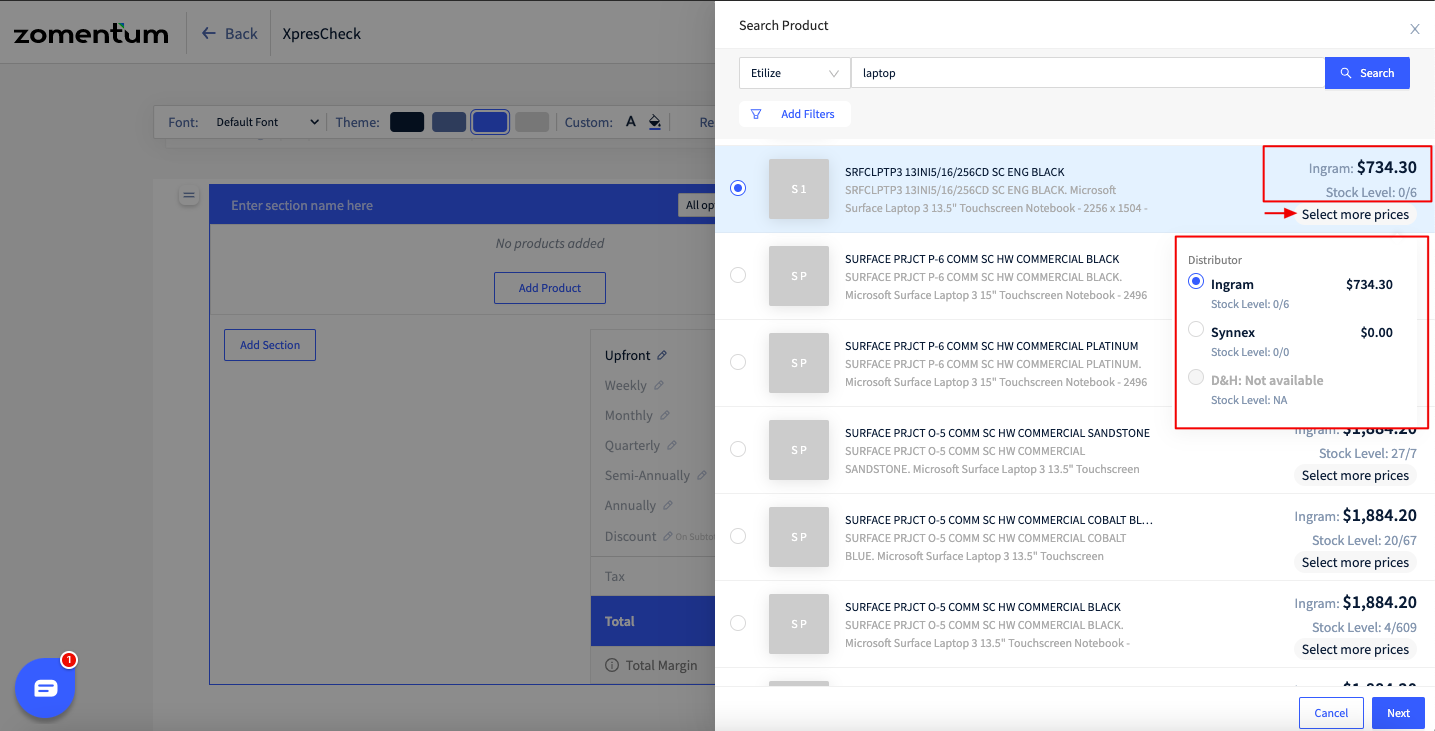Select the darkest navy theme swatch

pos(407,122)
